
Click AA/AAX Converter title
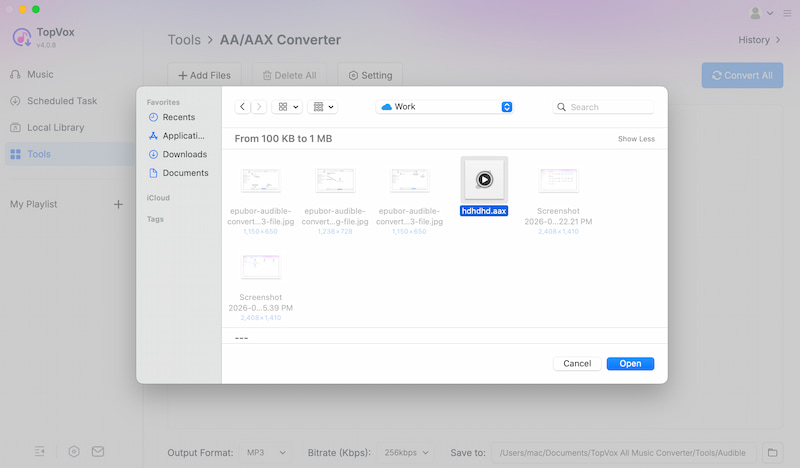[280, 40]
